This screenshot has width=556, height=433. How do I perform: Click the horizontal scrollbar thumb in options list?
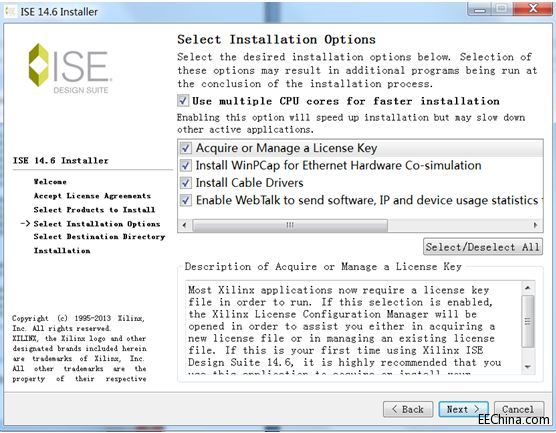tap(290, 225)
